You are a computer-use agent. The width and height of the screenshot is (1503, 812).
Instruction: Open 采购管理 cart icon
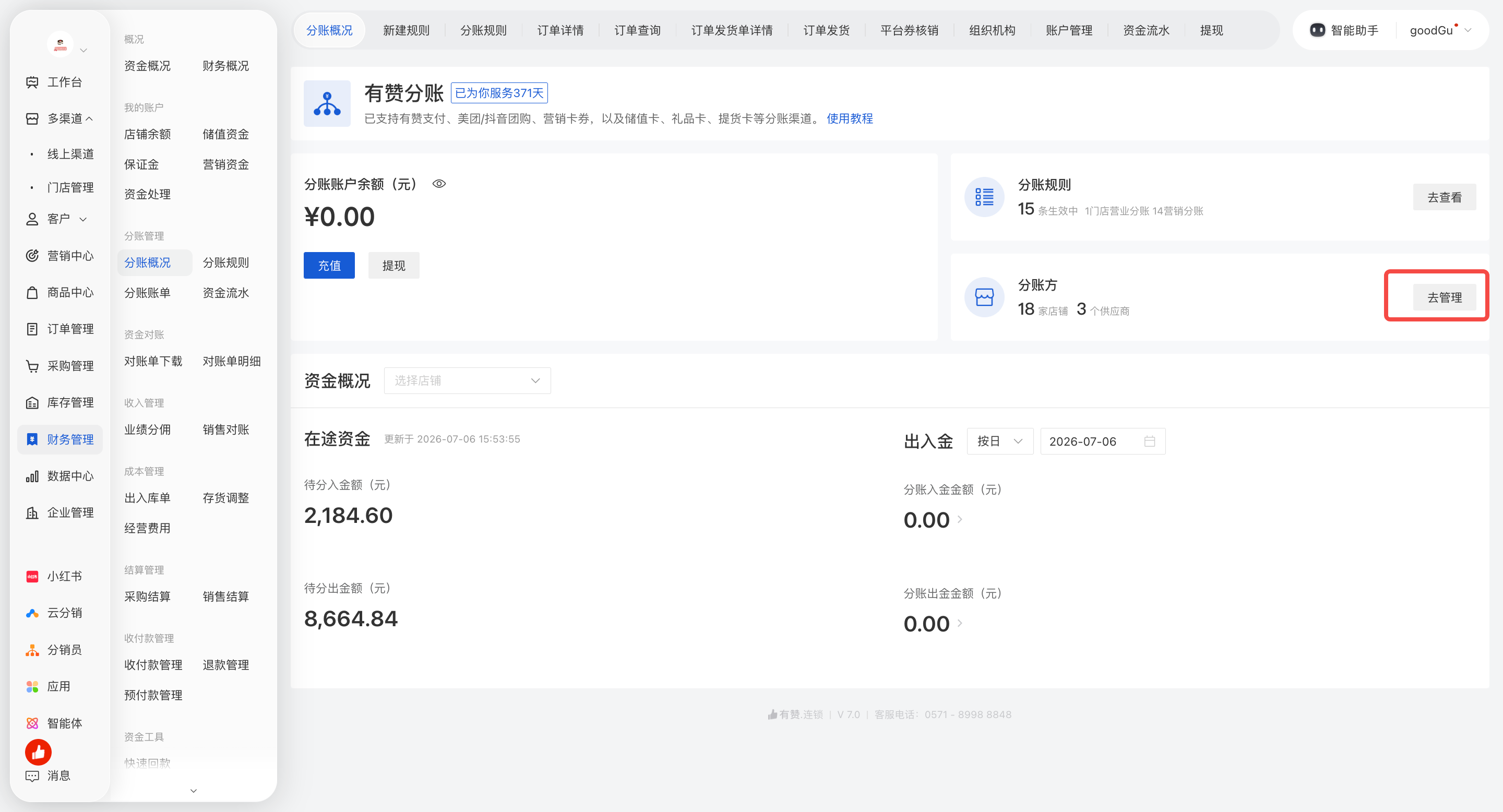(x=33, y=366)
